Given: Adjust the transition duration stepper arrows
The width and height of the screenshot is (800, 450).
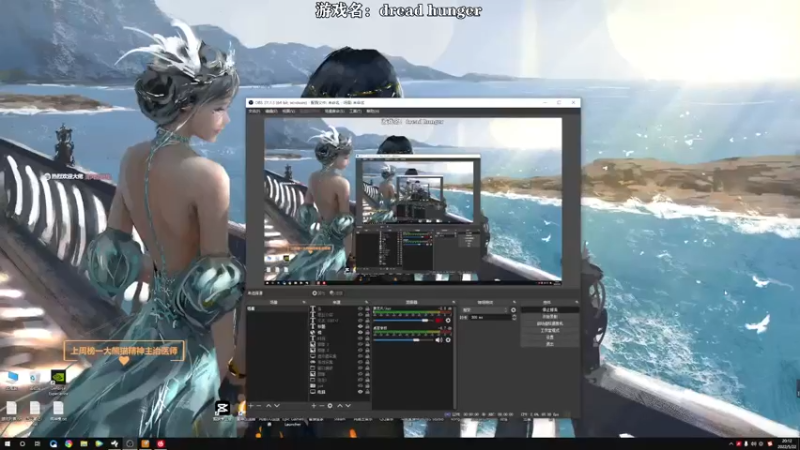Looking at the screenshot, I should [x=514, y=317].
